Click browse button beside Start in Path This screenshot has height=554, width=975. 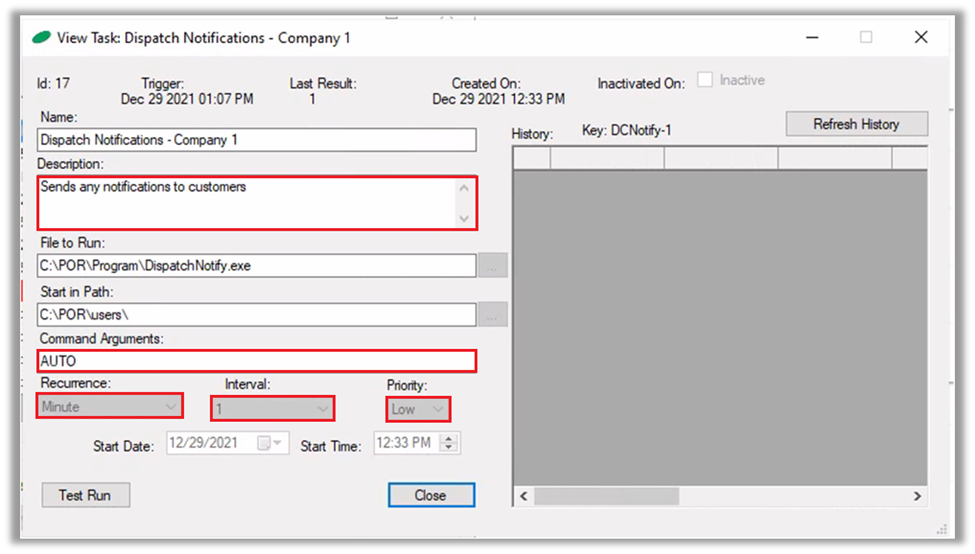pos(492,315)
